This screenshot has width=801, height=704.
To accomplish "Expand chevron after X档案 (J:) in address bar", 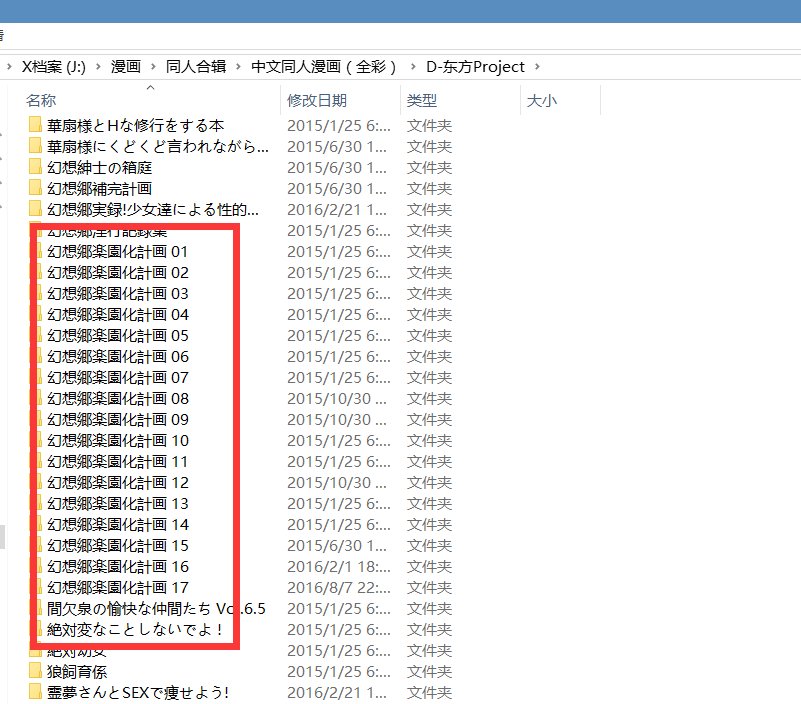I will click(x=97, y=67).
